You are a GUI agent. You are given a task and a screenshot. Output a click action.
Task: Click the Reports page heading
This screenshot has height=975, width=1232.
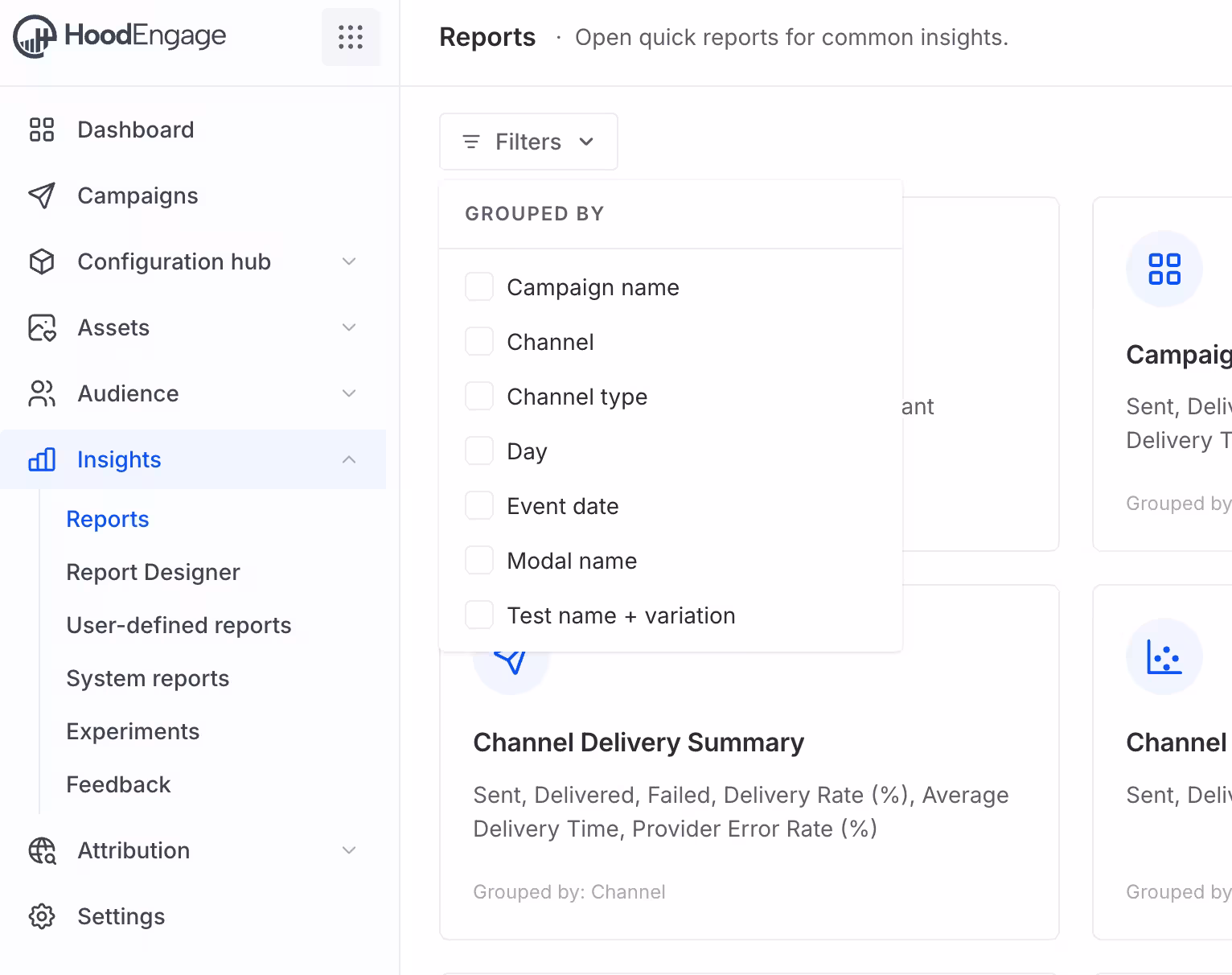(487, 37)
